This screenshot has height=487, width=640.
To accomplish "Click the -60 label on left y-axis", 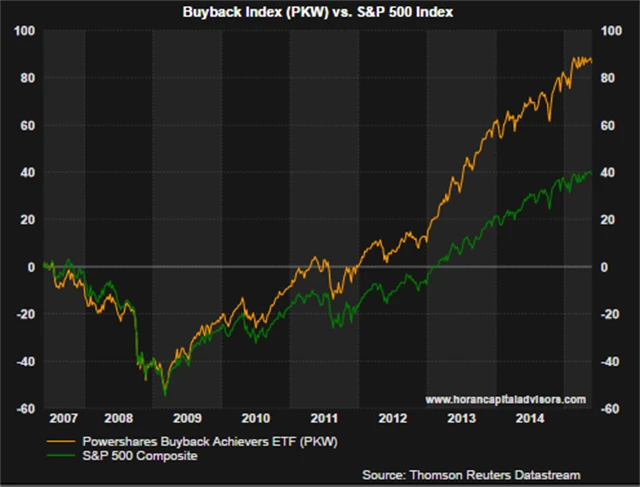I will (24, 408).
